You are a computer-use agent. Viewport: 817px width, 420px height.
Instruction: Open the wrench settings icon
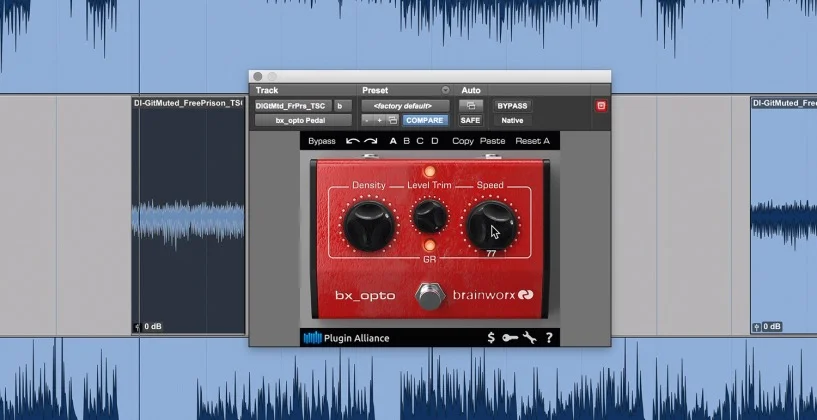(x=529, y=338)
